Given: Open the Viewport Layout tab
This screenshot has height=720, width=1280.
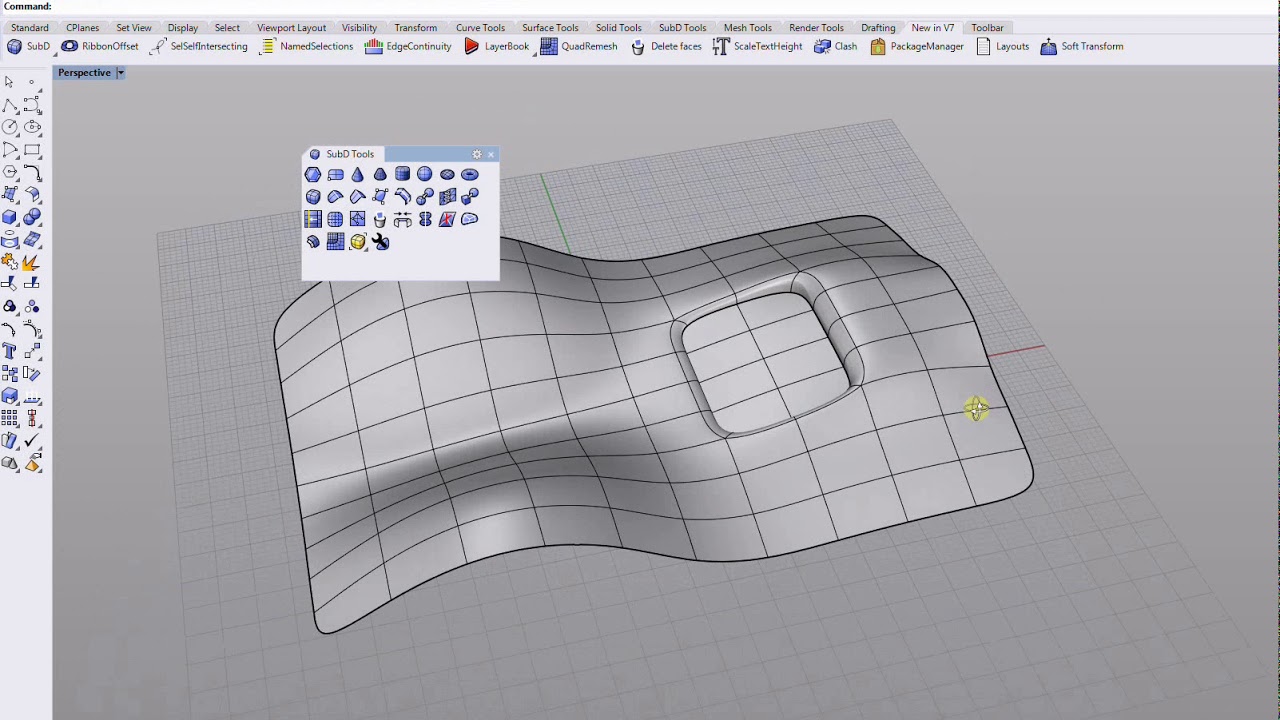Looking at the screenshot, I should click(x=292, y=28).
